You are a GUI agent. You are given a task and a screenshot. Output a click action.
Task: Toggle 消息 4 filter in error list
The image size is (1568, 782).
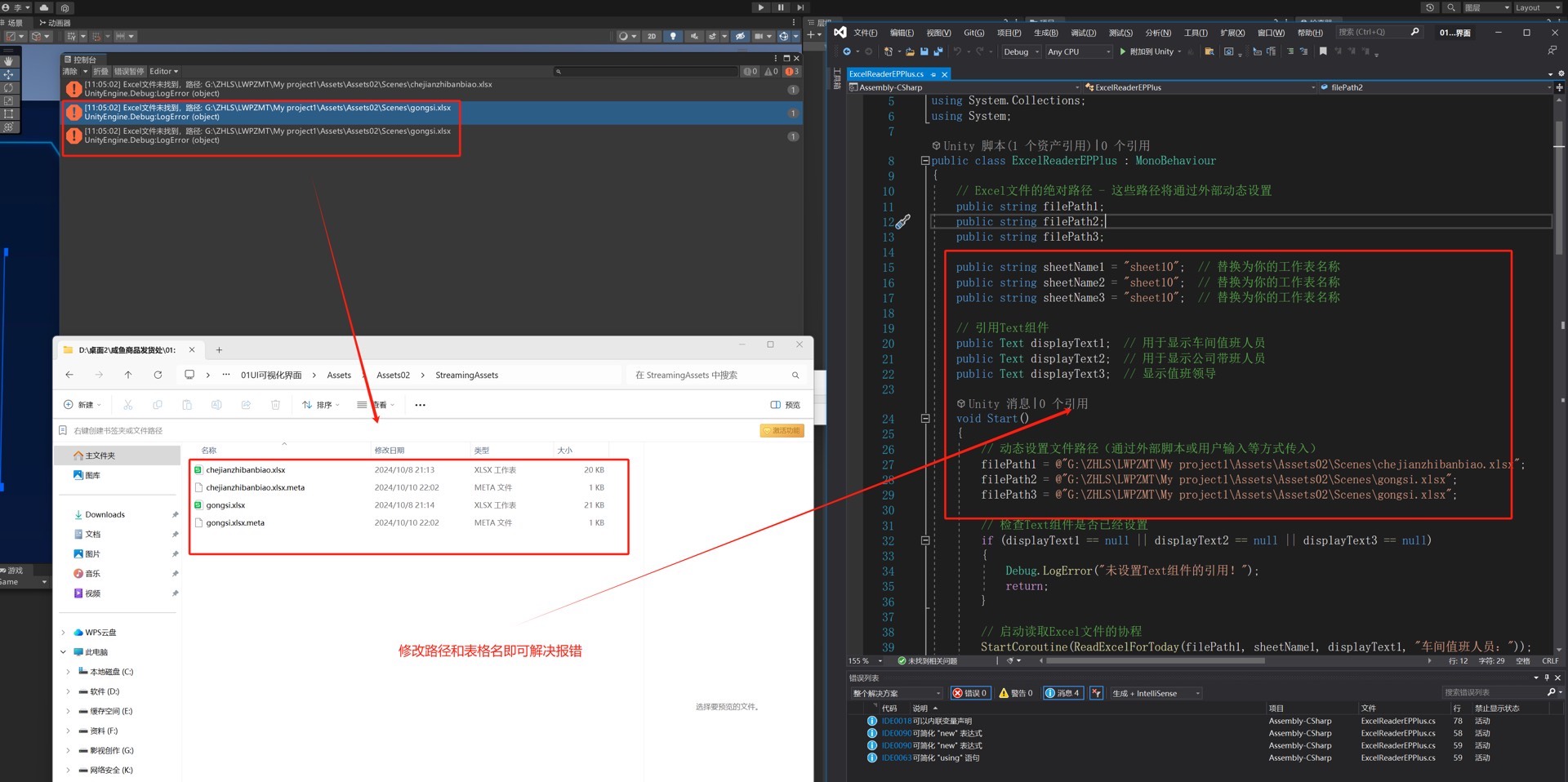[x=1062, y=693]
